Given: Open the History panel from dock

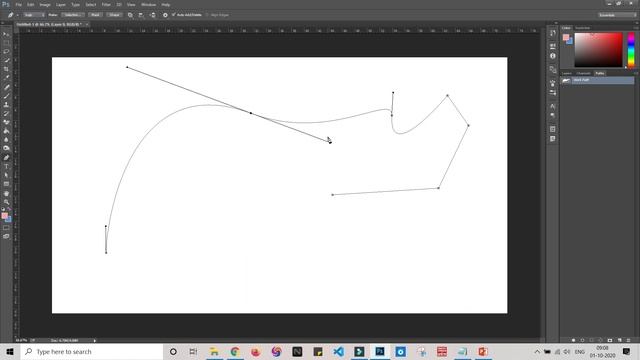Looking at the screenshot, I should pos(553,33).
